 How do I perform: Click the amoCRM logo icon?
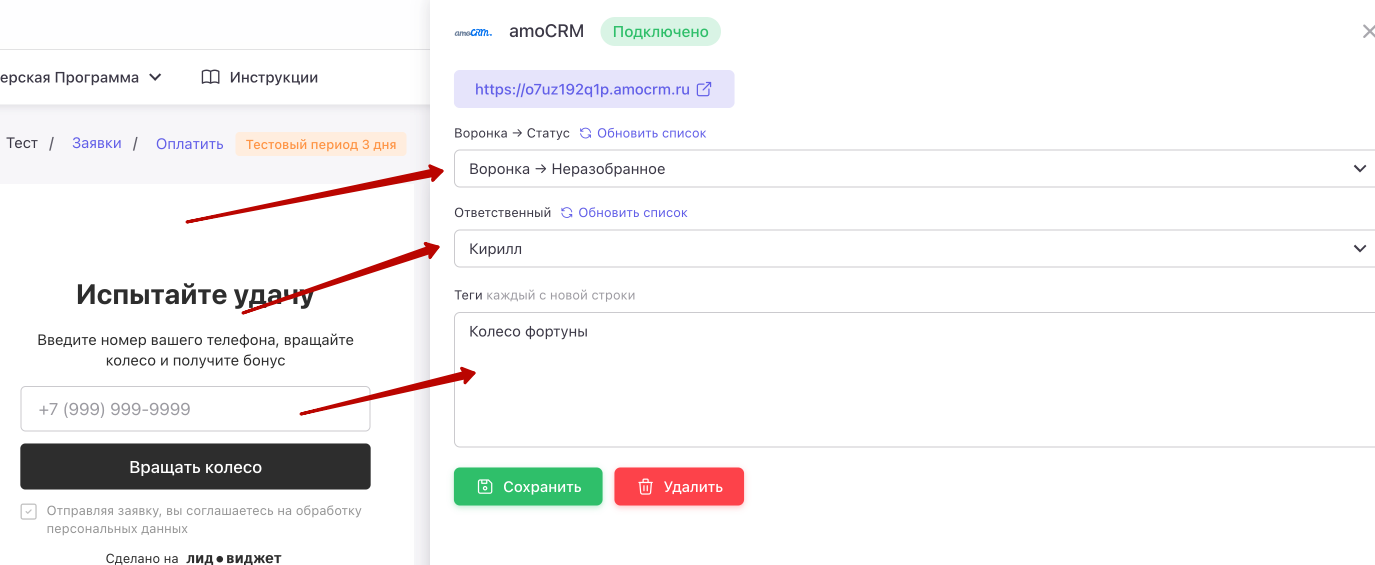pyautogui.click(x=473, y=32)
